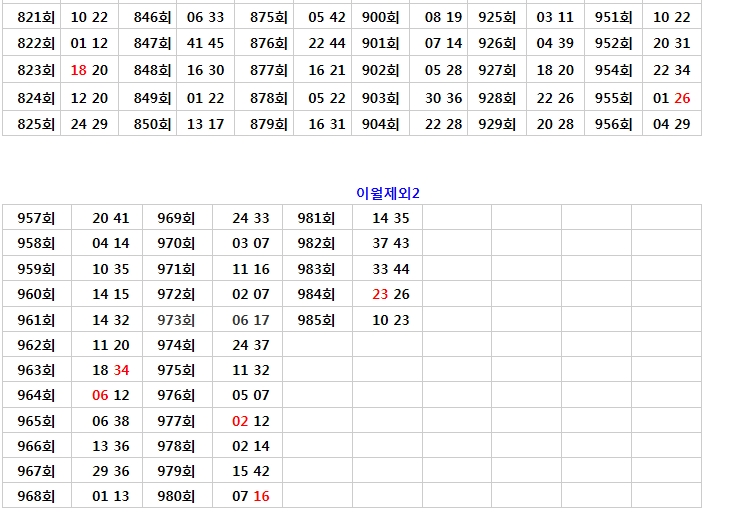Select the 18 34 cell beside 963회
732x521 pixels.
(111, 370)
